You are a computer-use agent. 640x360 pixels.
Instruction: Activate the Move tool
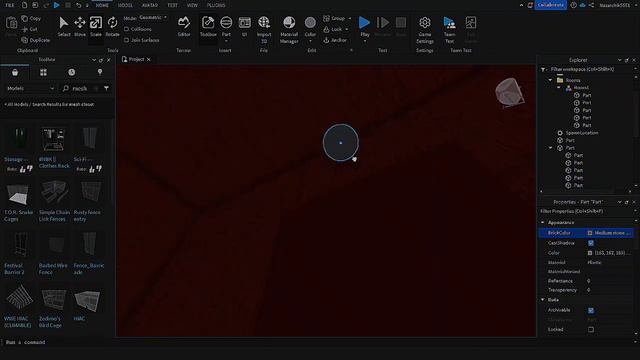pyautogui.click(x=80, y=27)
